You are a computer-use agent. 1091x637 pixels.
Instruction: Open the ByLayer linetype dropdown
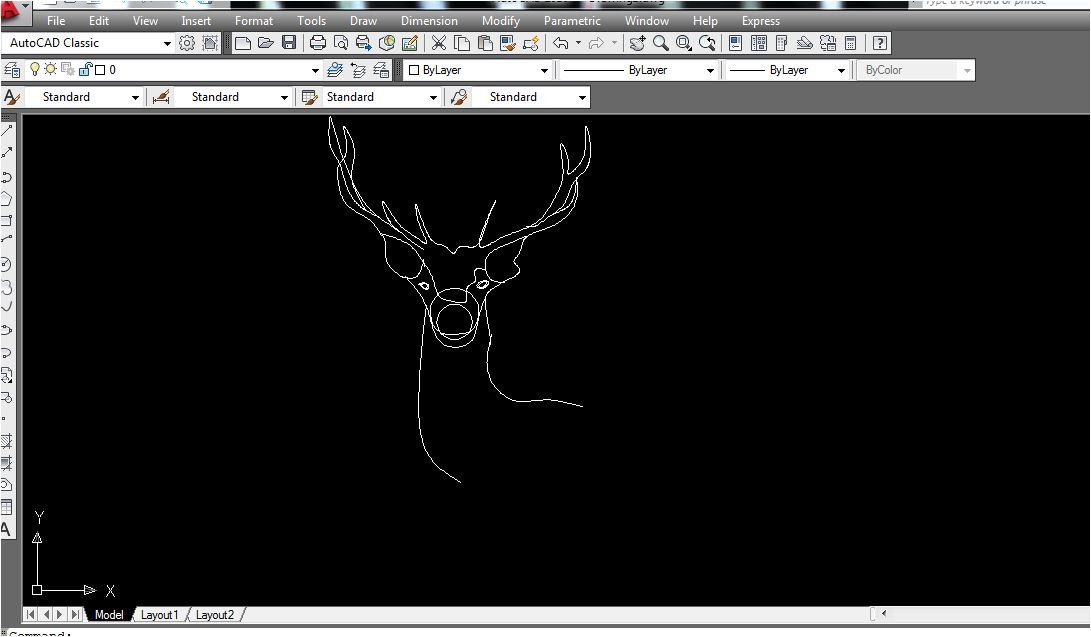tap(710, 70)
